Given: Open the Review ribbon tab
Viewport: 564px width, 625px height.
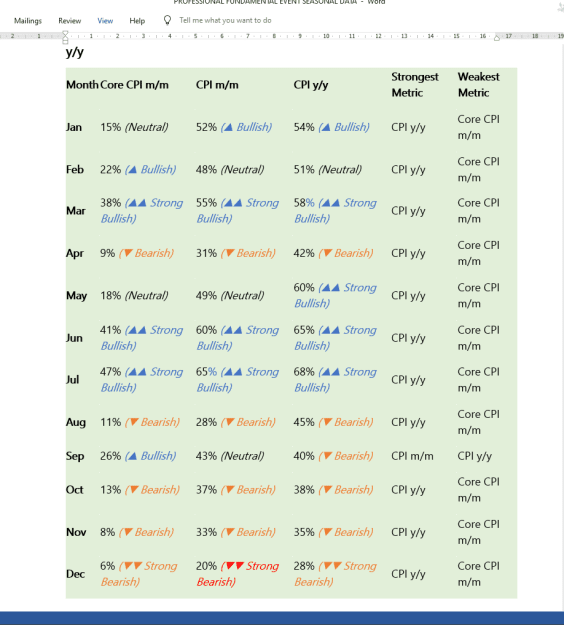Looking at the screenshot, I should (70, 21).
